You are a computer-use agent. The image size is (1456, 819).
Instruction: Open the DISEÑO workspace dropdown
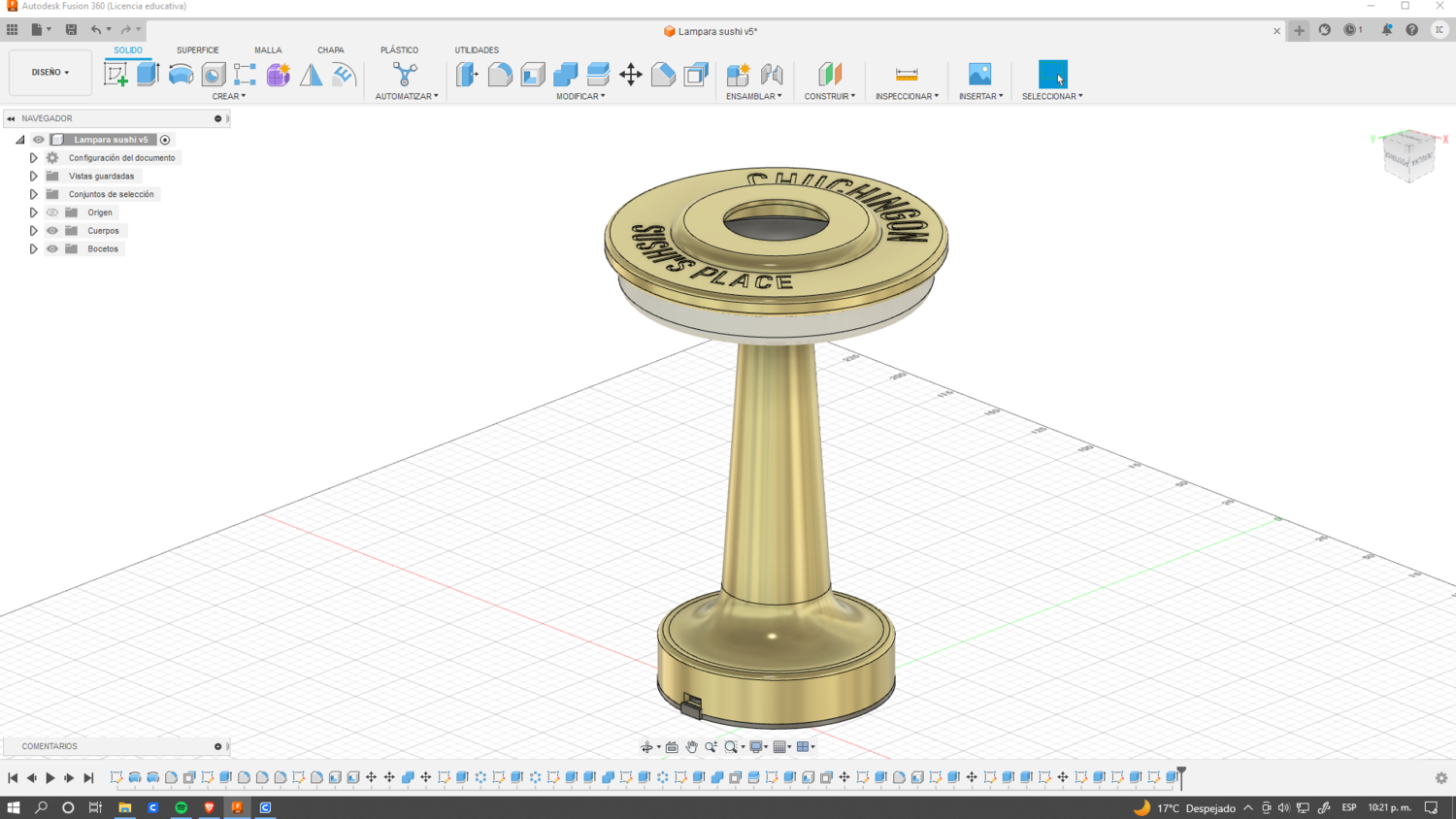(50, 73)
